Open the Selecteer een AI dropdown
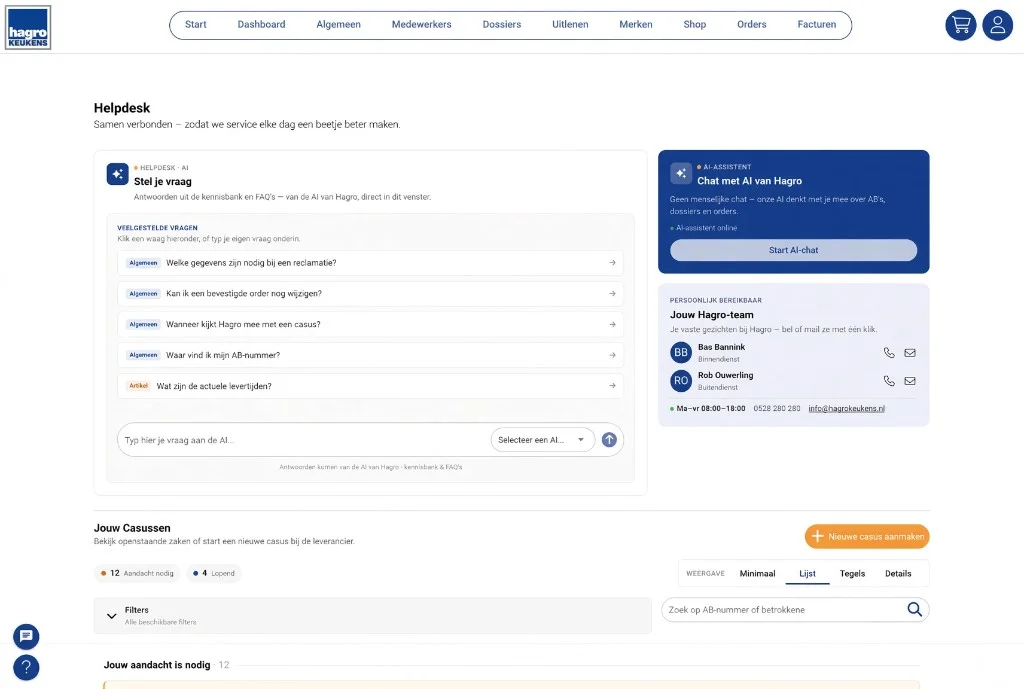Viewport: 1024px width, 689px height. (x=543, y=440)
